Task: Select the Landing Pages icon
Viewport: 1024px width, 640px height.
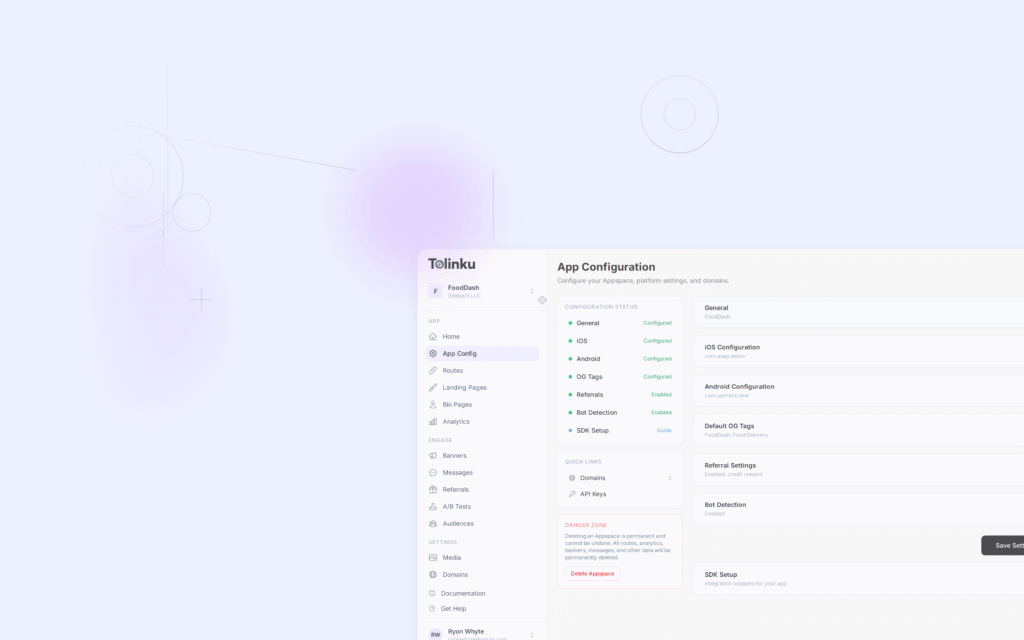Action: click(x=432, y=387)
